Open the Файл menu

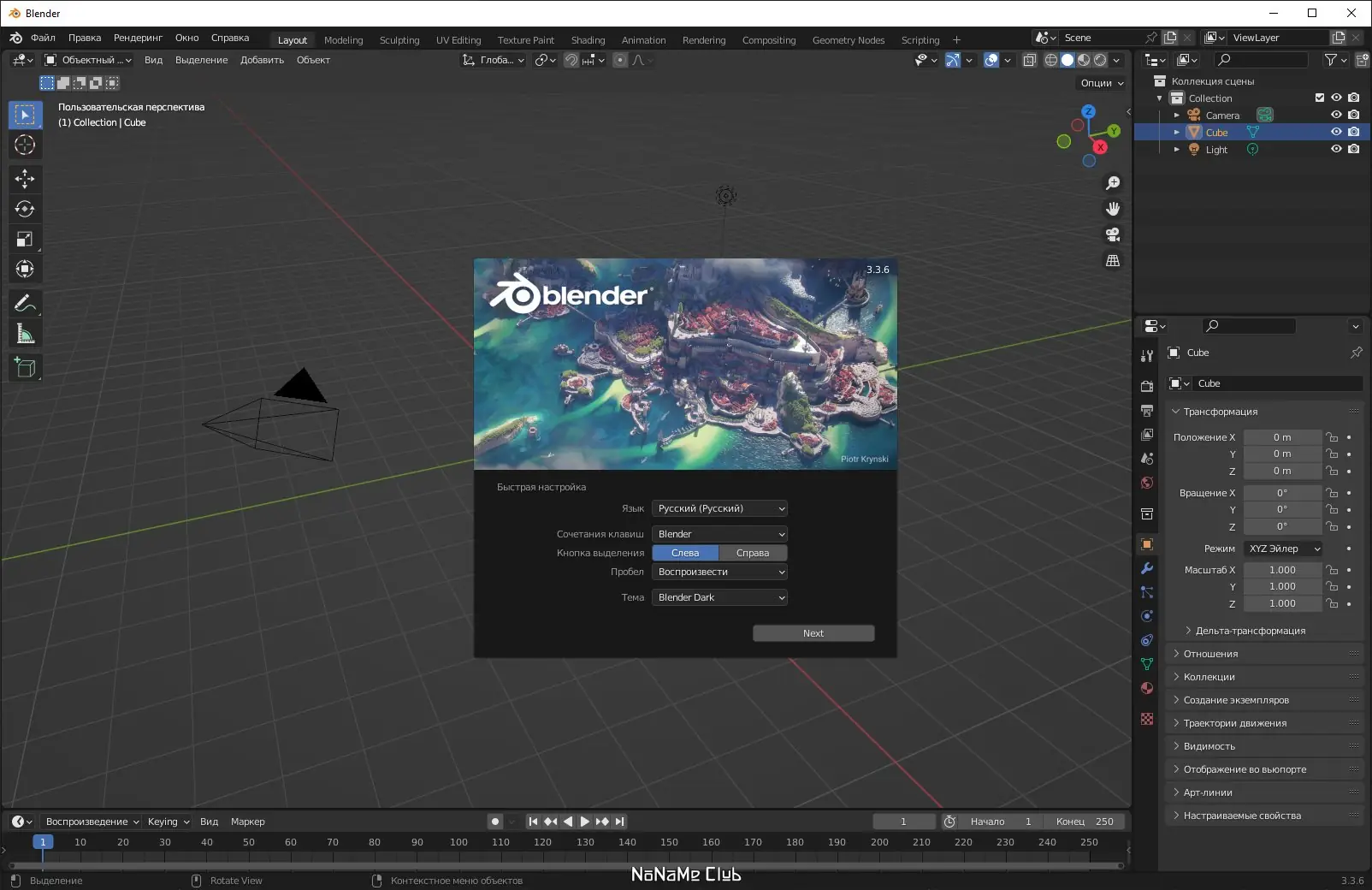click(x=43, y=38)
